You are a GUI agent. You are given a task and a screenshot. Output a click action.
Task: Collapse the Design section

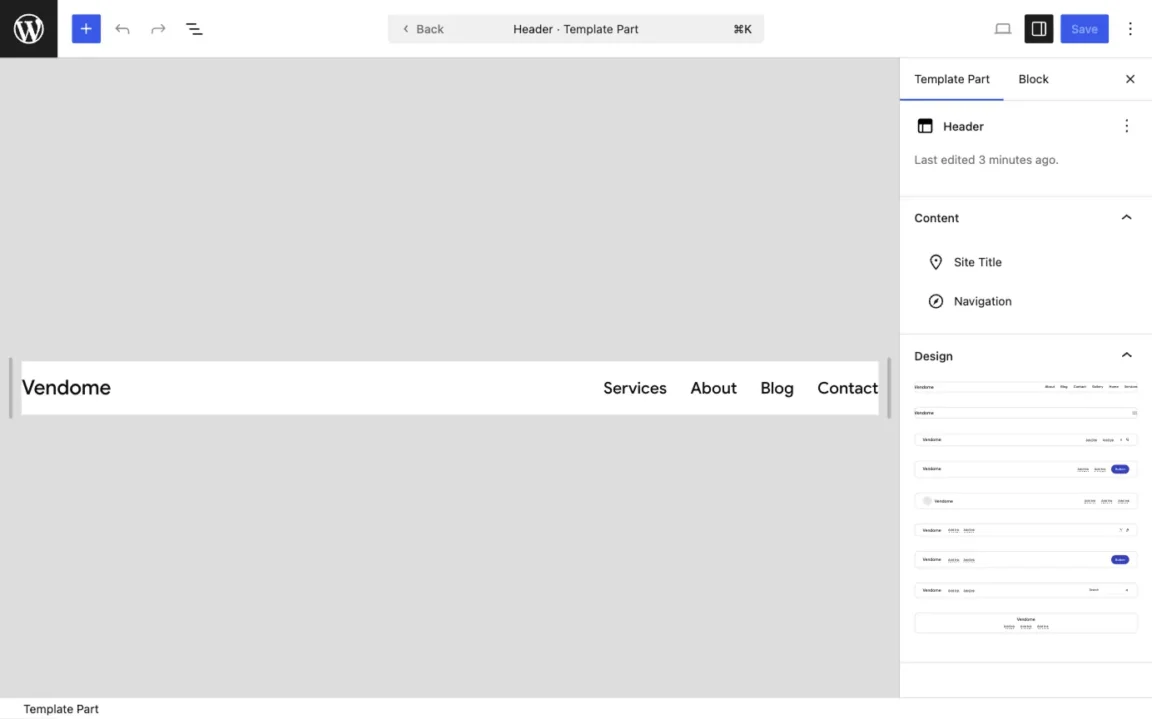(1126, 355)
